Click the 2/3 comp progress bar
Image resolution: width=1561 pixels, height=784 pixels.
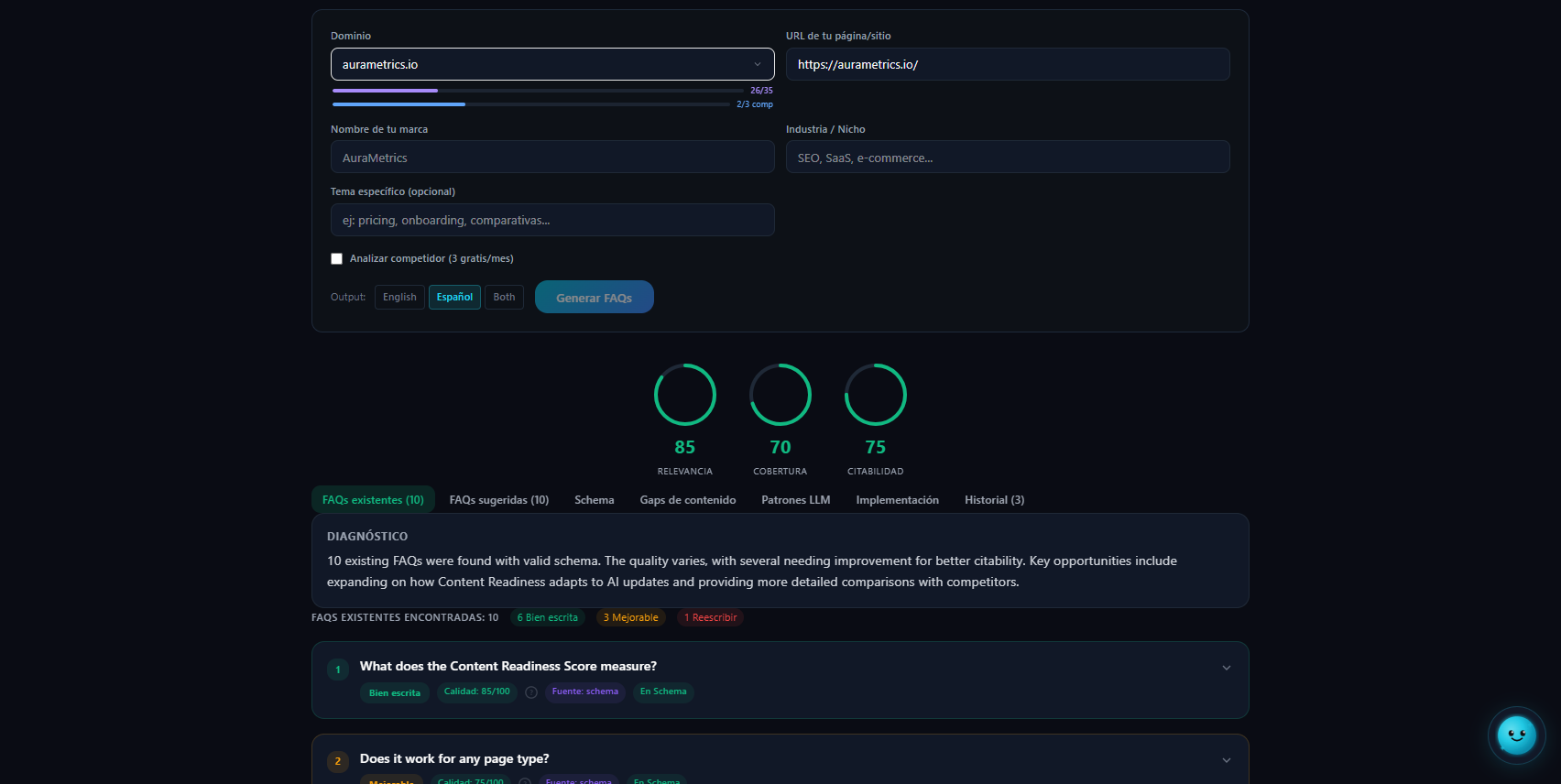[x=531, y=104]
